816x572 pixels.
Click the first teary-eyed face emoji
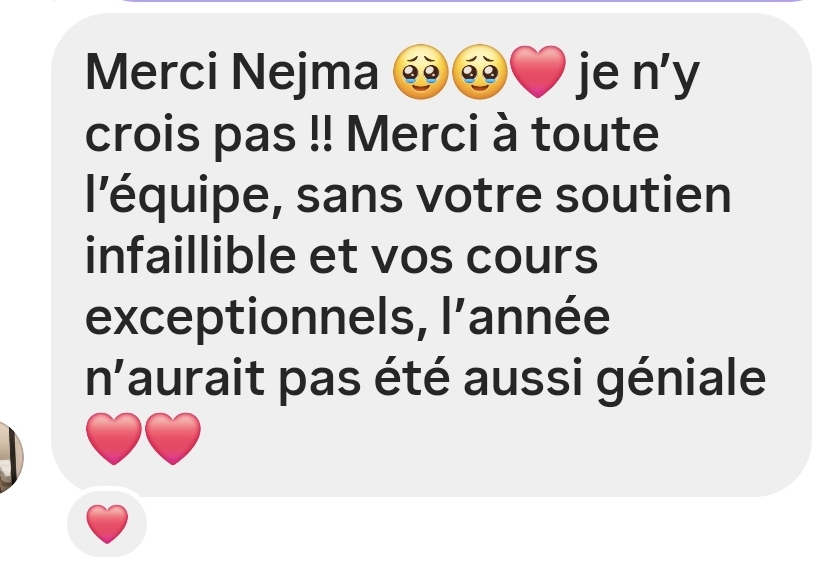[421, 72]
